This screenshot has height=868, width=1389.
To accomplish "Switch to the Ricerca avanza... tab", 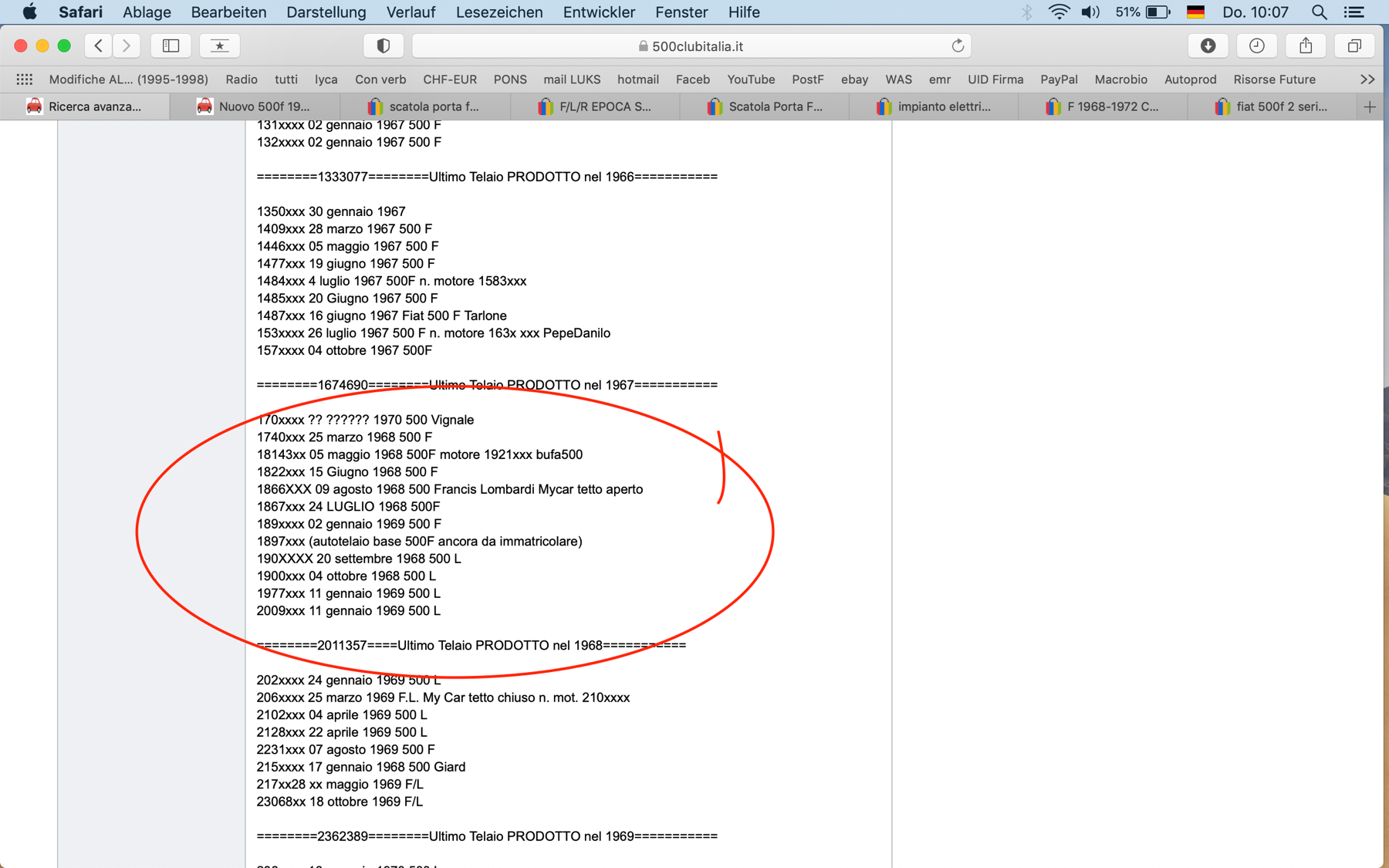I will 85,106.
